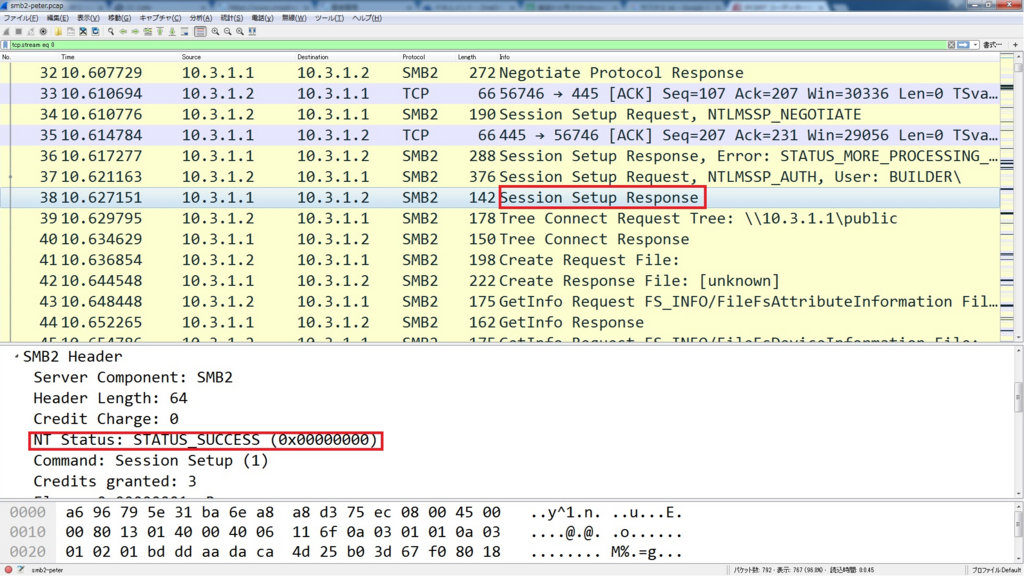Select packet 32 Negotiate Protocol Response
Viewport: 1024px width, 576px height.
tap(500, 72)
